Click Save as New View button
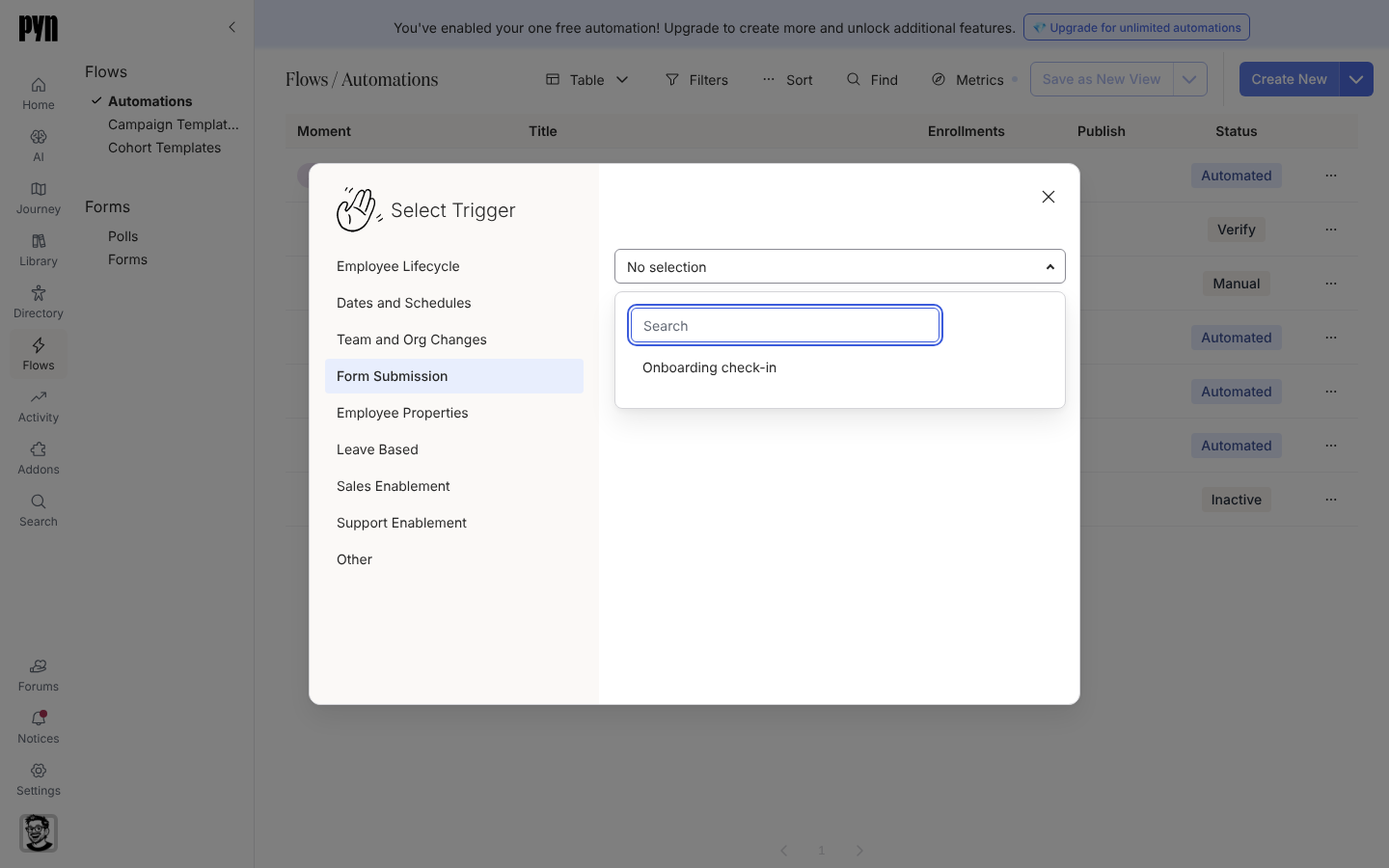 pos(1102,79)
